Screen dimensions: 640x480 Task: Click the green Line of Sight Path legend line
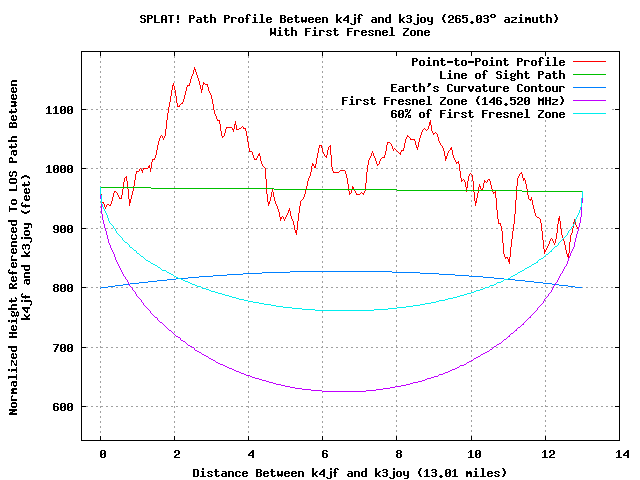coord(589,75)
